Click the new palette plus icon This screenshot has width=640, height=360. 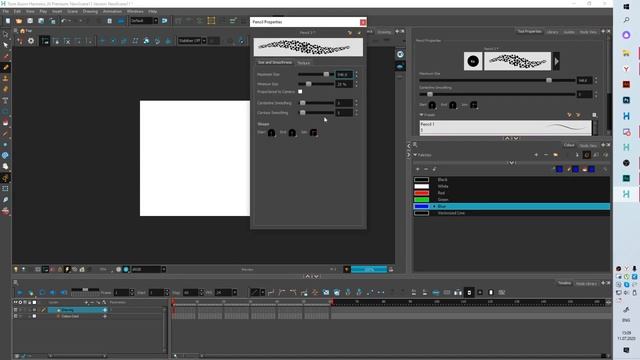tap(536, 155)
